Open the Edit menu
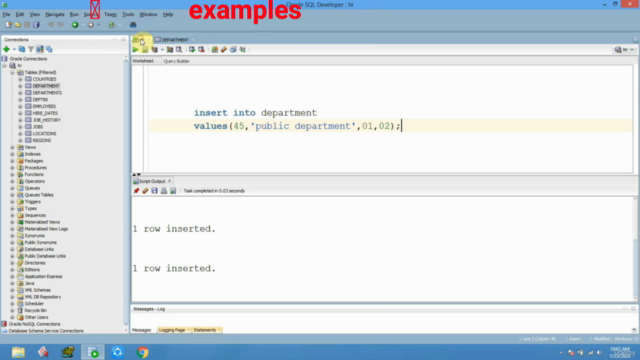 [x=20, y=14]
